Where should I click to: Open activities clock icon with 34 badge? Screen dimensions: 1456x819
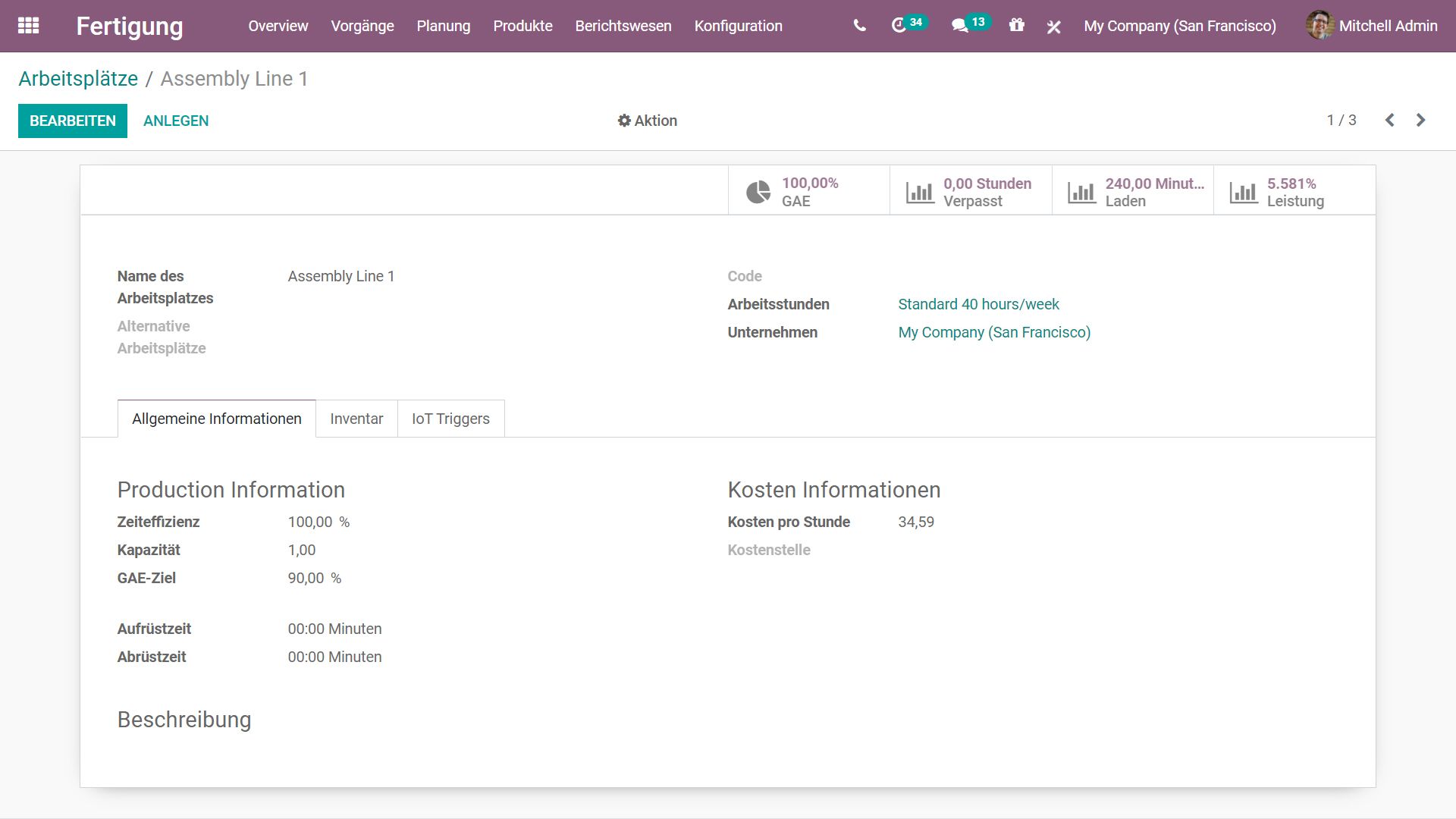click(900, 26)
